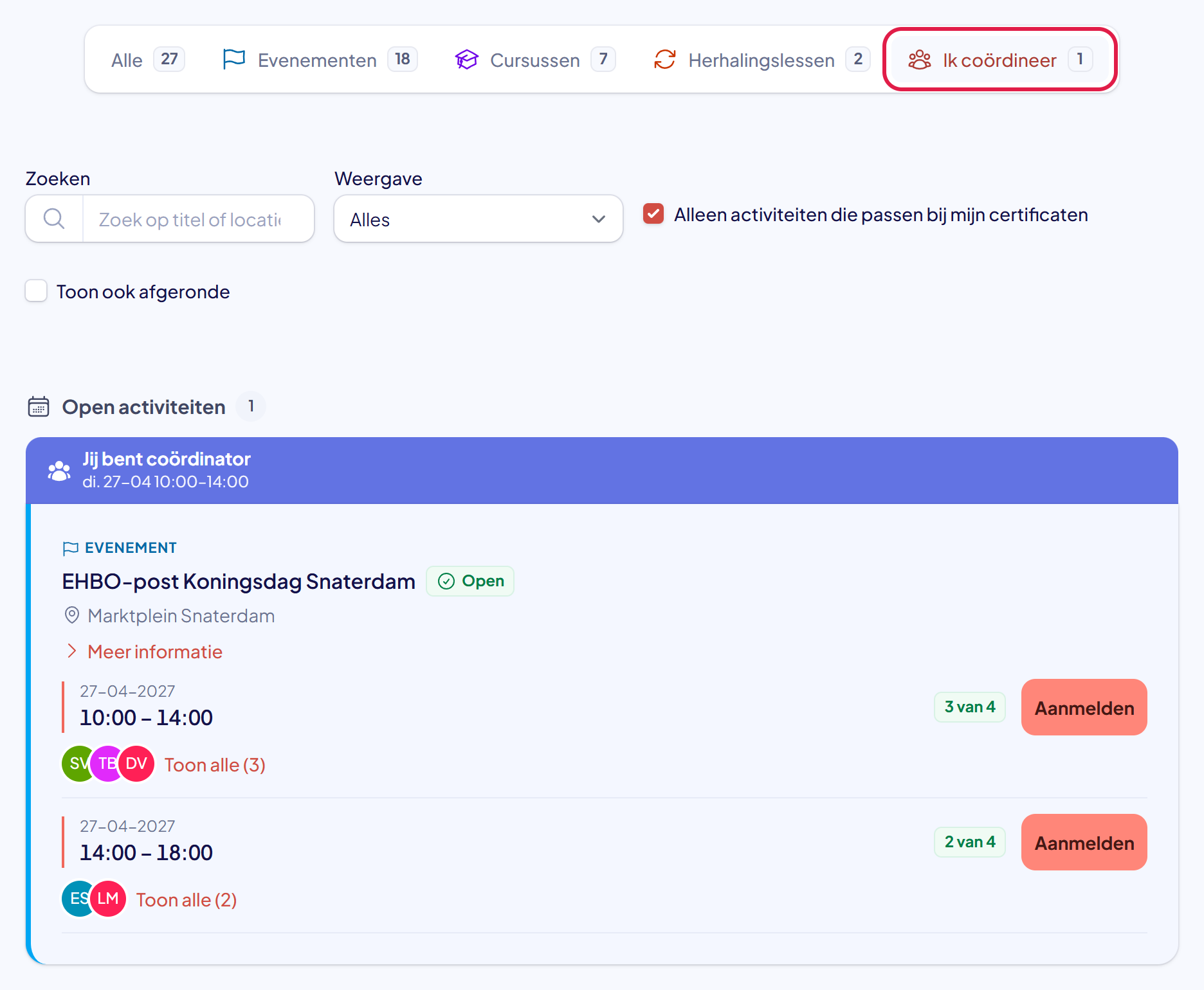1204x990 pixels.
Task: Show all participants via Toon alle (3)
Action: click(215, 764)
